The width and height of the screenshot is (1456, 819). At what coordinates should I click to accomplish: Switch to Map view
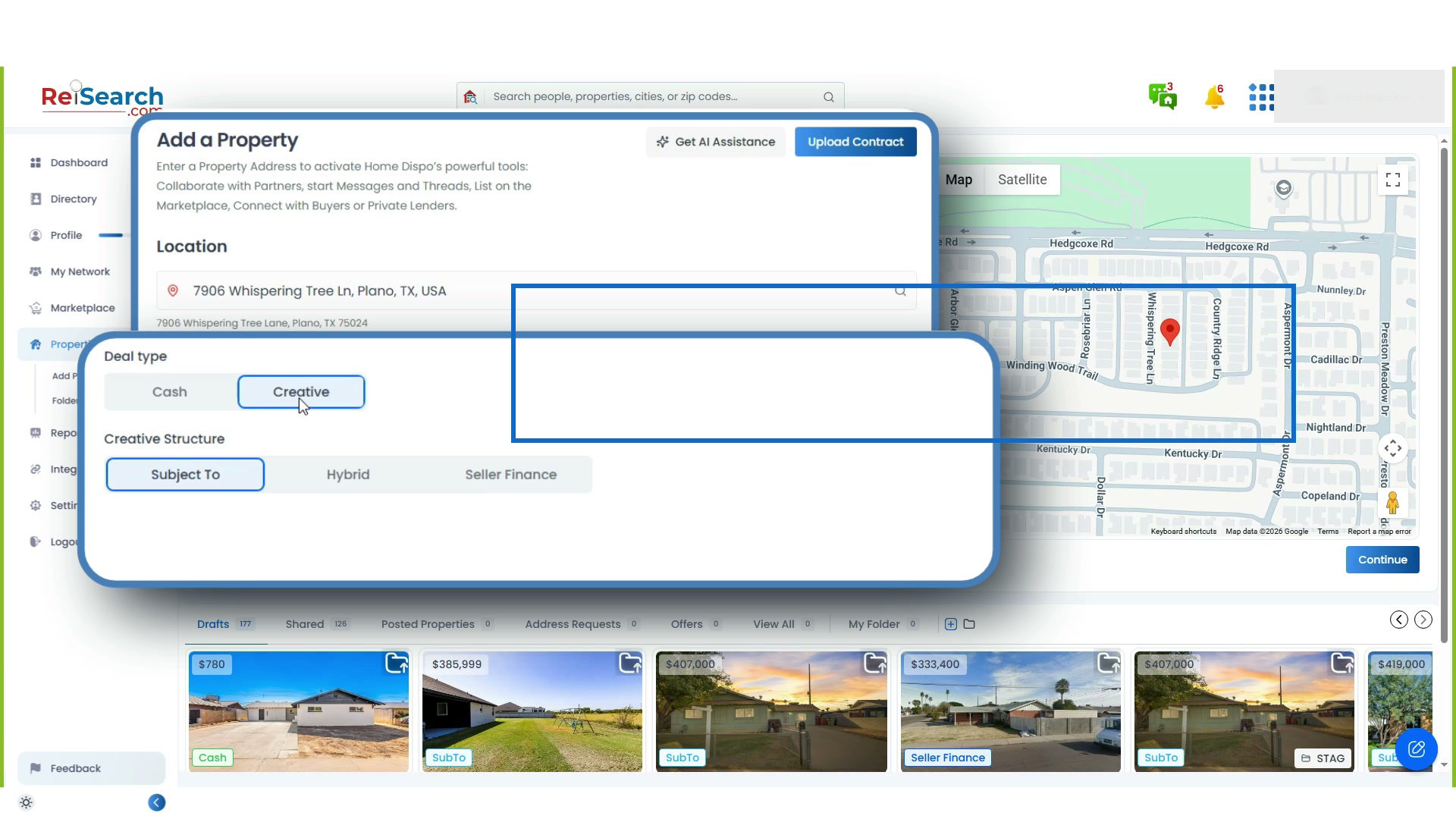click(x=959, y=180)
